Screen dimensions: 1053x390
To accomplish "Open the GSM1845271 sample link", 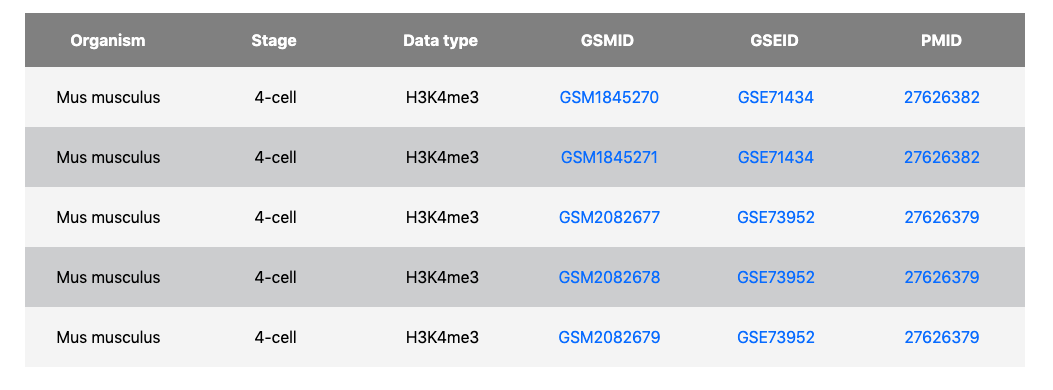I will pos(609,157).
